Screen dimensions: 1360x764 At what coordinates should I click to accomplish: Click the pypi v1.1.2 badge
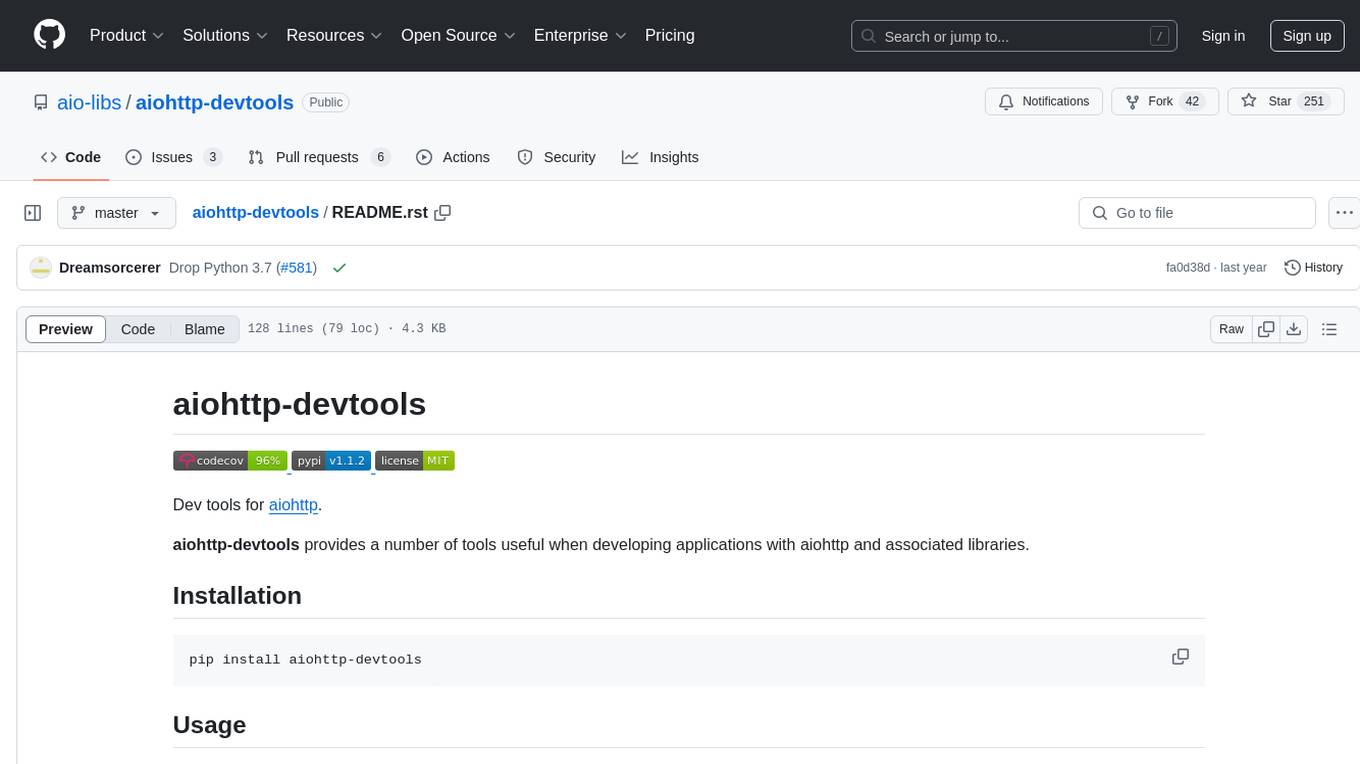pos(331,460)
